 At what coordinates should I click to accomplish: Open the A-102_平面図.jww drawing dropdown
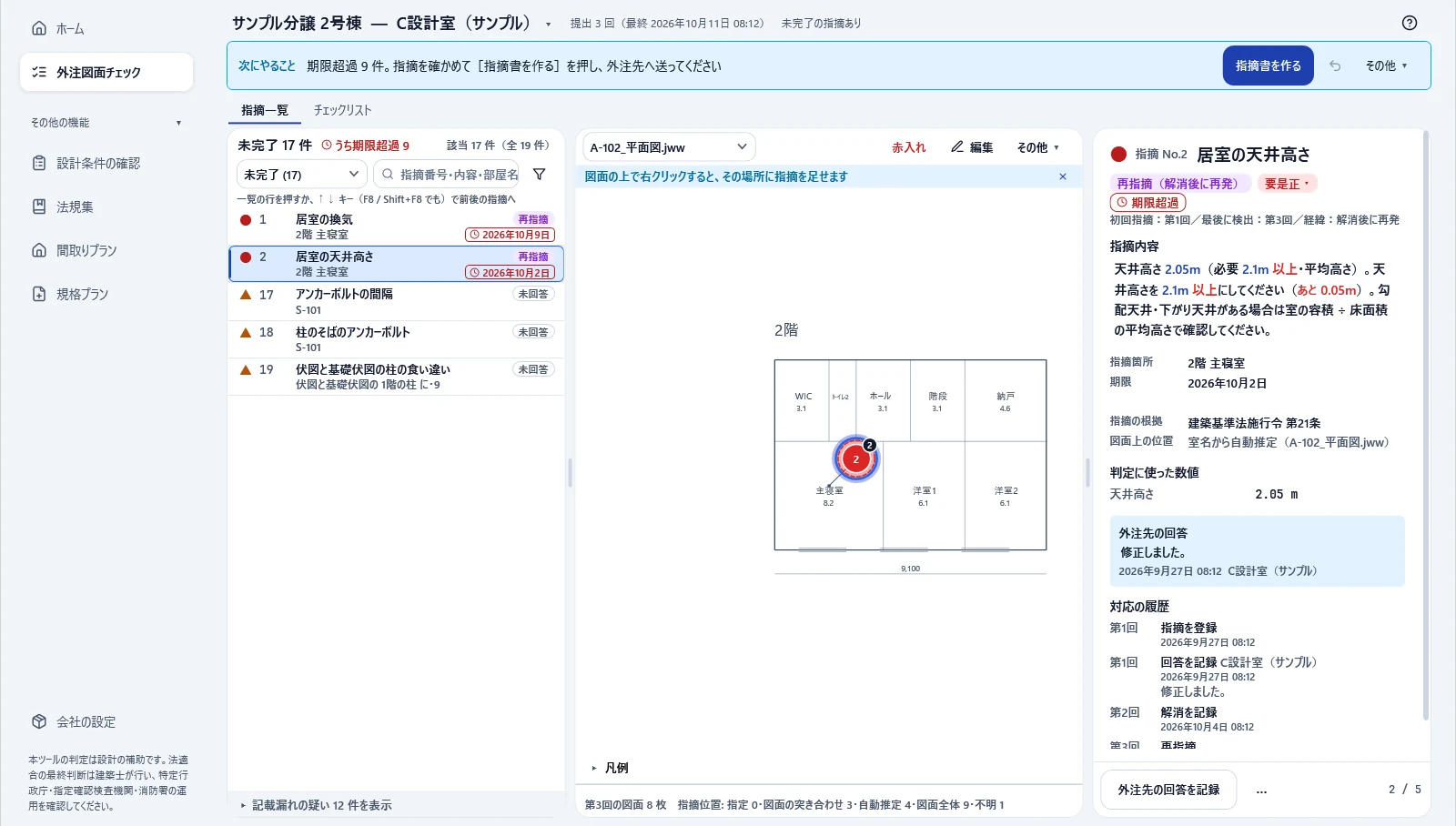click(x=669, y=146)
